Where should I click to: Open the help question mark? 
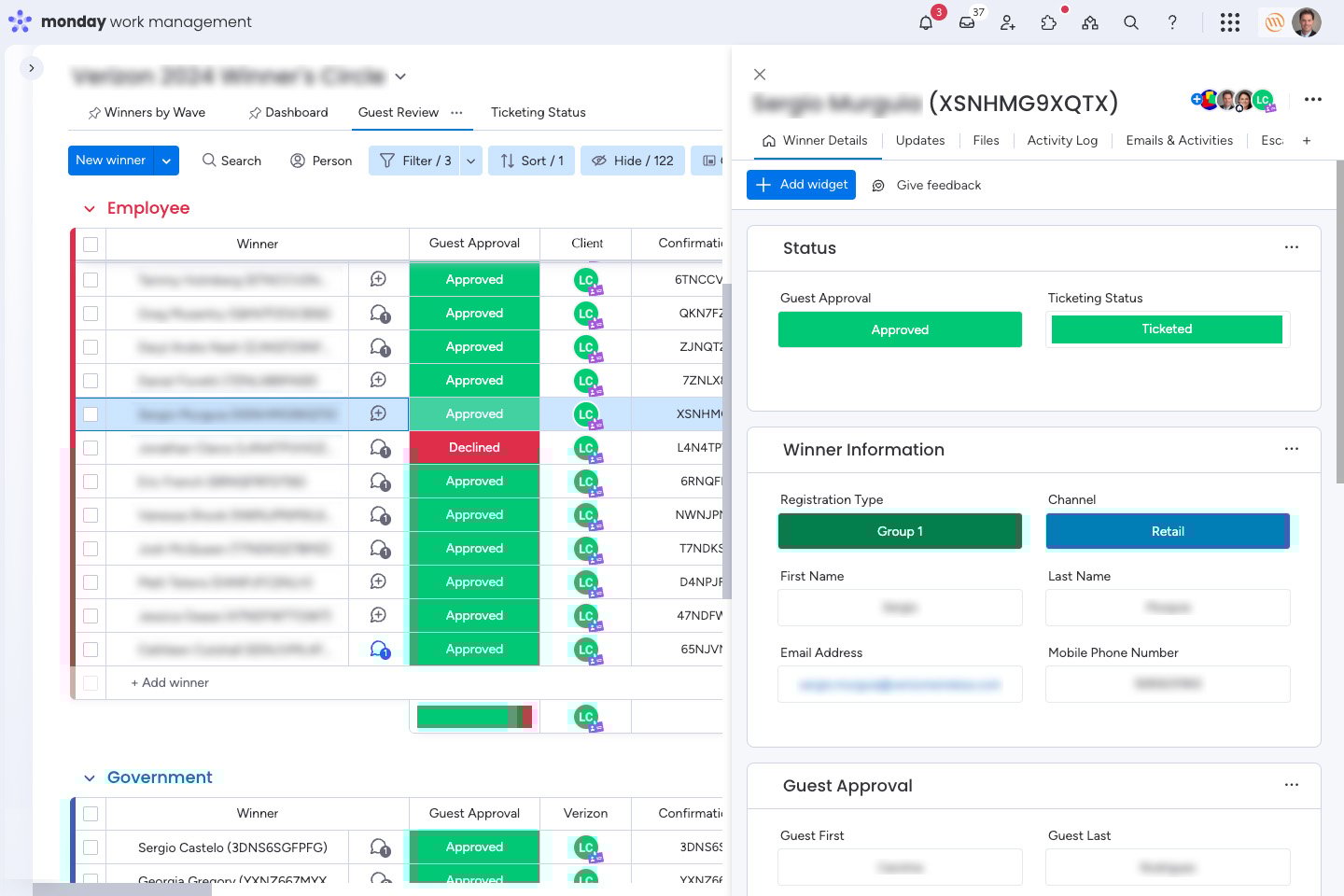click(x=1172, y=22)
